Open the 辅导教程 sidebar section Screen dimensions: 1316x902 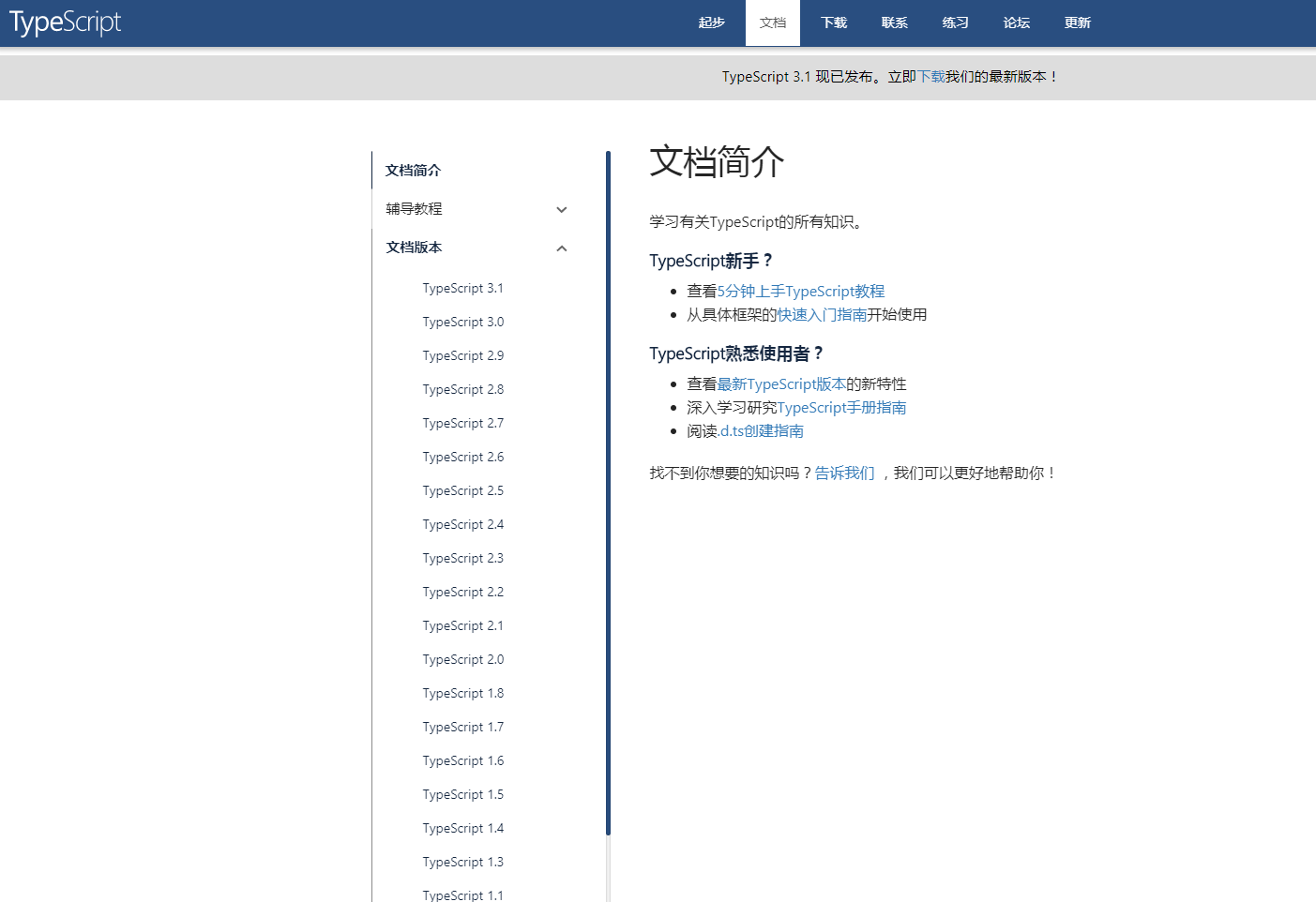[x=415, y=208]
